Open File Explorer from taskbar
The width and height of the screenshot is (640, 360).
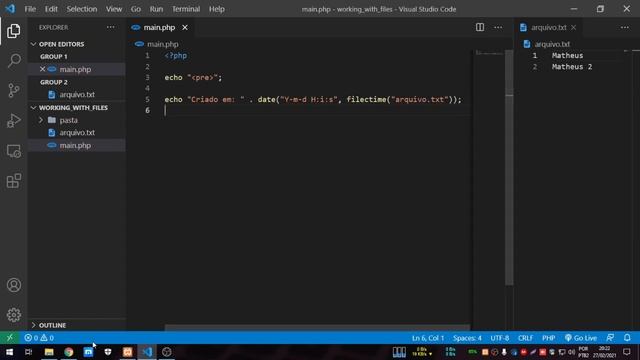tap(49, 352)
